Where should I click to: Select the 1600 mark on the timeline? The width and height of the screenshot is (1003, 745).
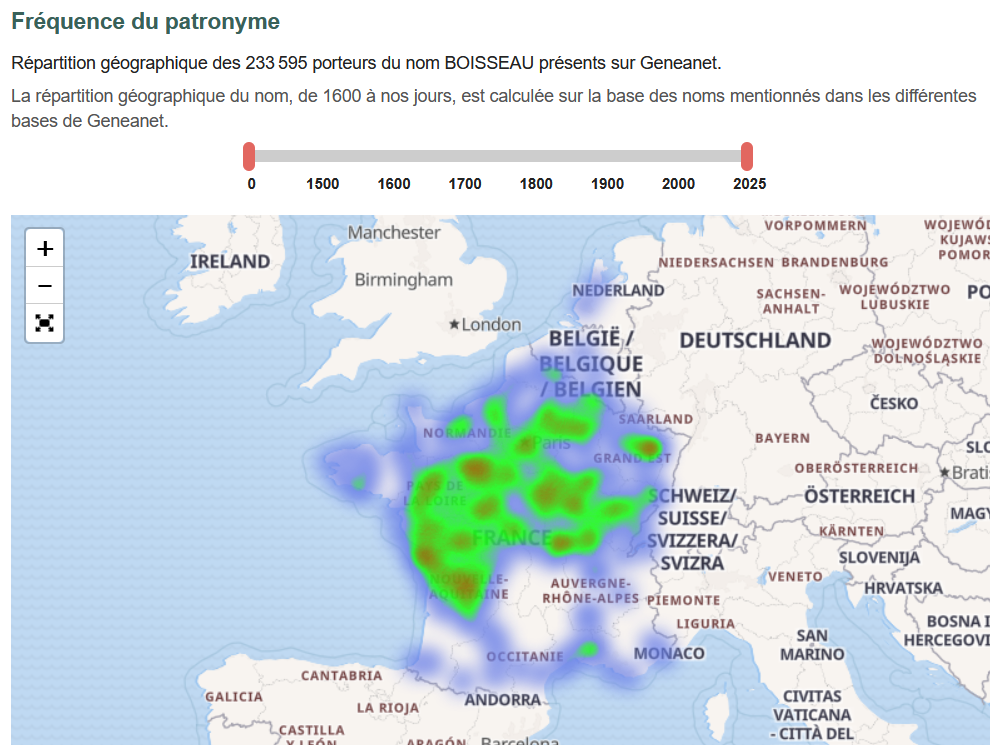394,184
